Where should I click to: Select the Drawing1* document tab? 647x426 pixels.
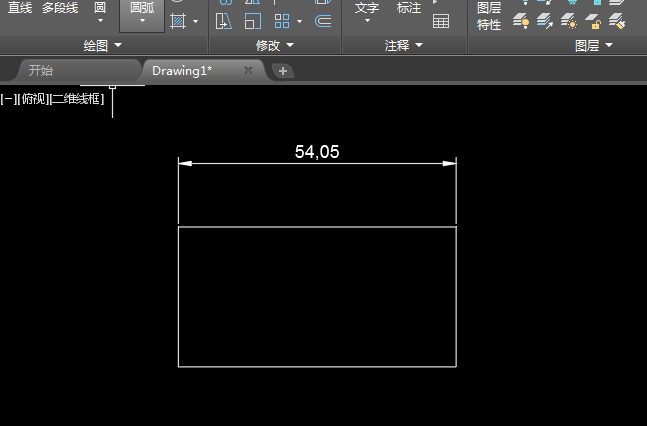[x=203, y=71]
